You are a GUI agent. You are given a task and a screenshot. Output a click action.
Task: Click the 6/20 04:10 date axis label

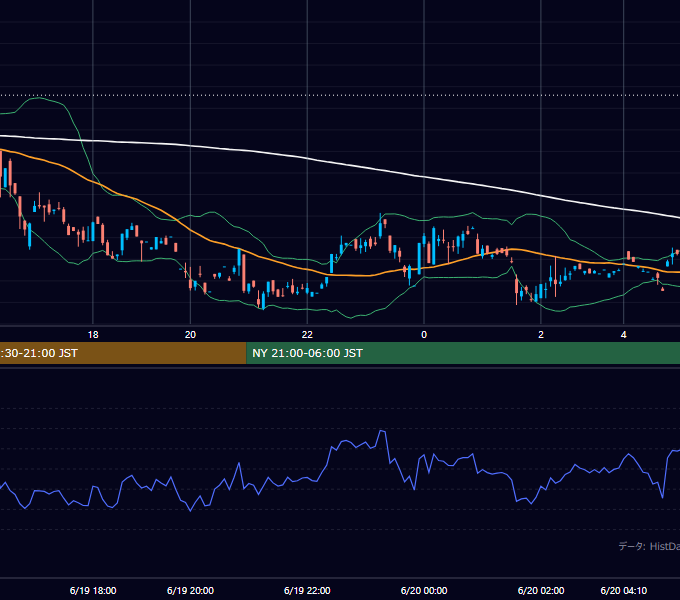point(624,590)
